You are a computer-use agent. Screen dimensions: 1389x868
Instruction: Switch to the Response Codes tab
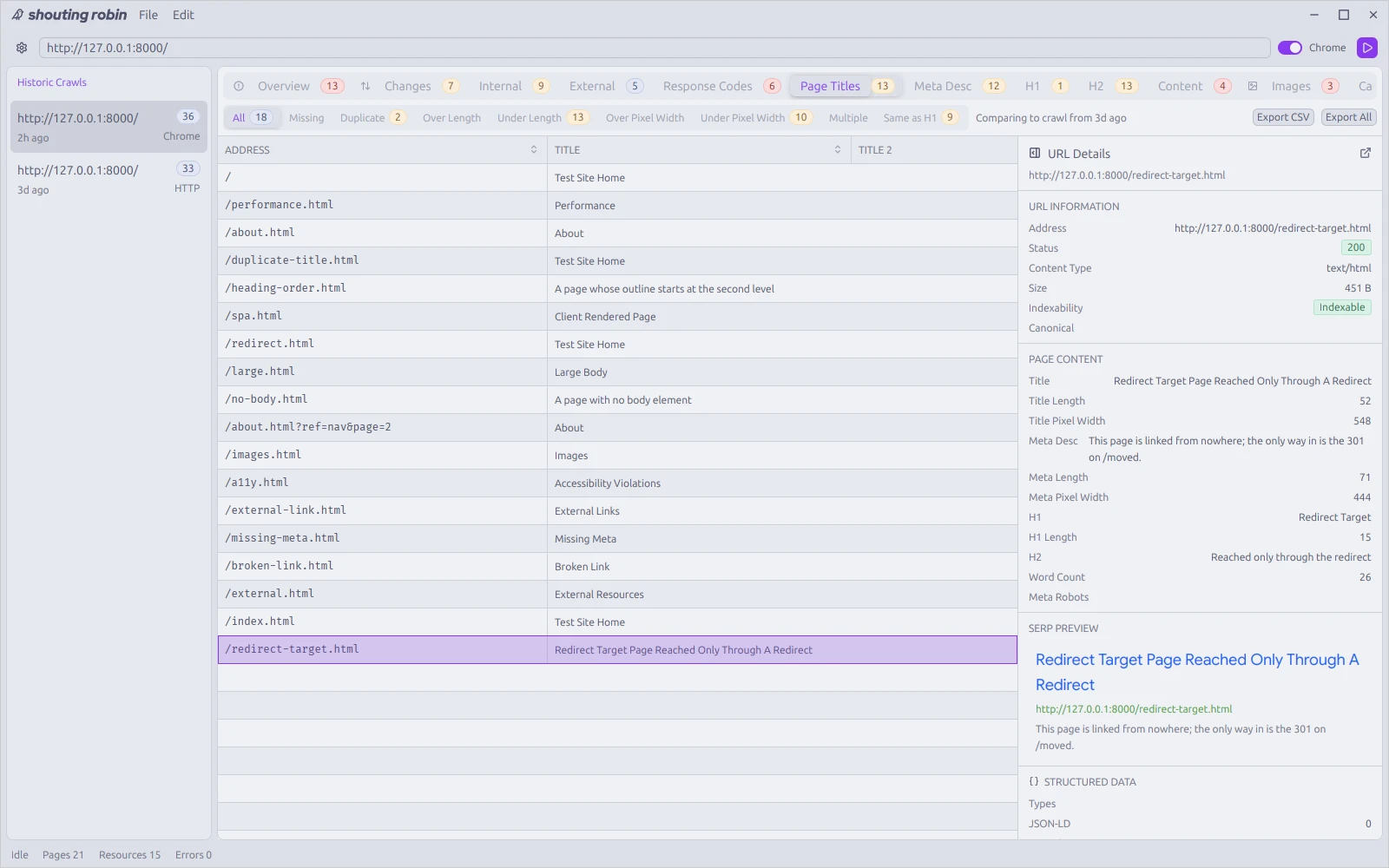click(721, 86)
